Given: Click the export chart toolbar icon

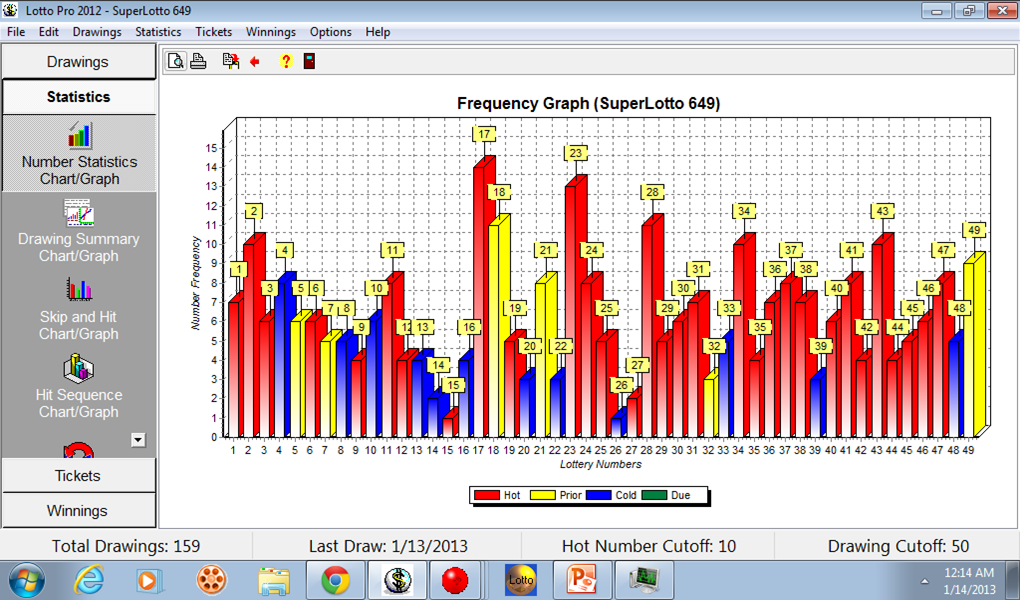Looking at the screenshot, I should [x=230, y=61].
